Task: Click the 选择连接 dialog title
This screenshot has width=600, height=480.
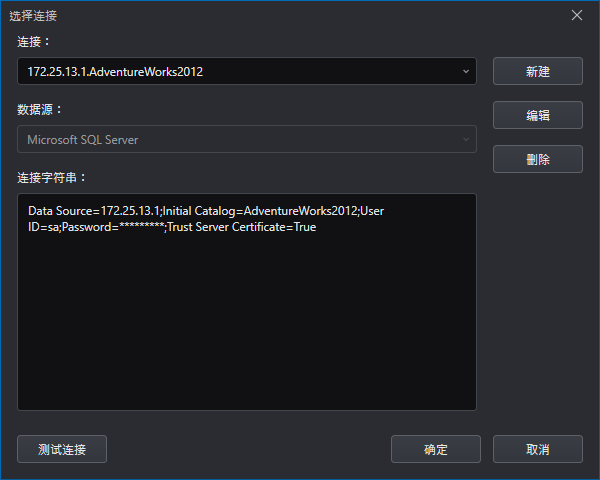Action: pyautogui.click(x=33, y=16)
